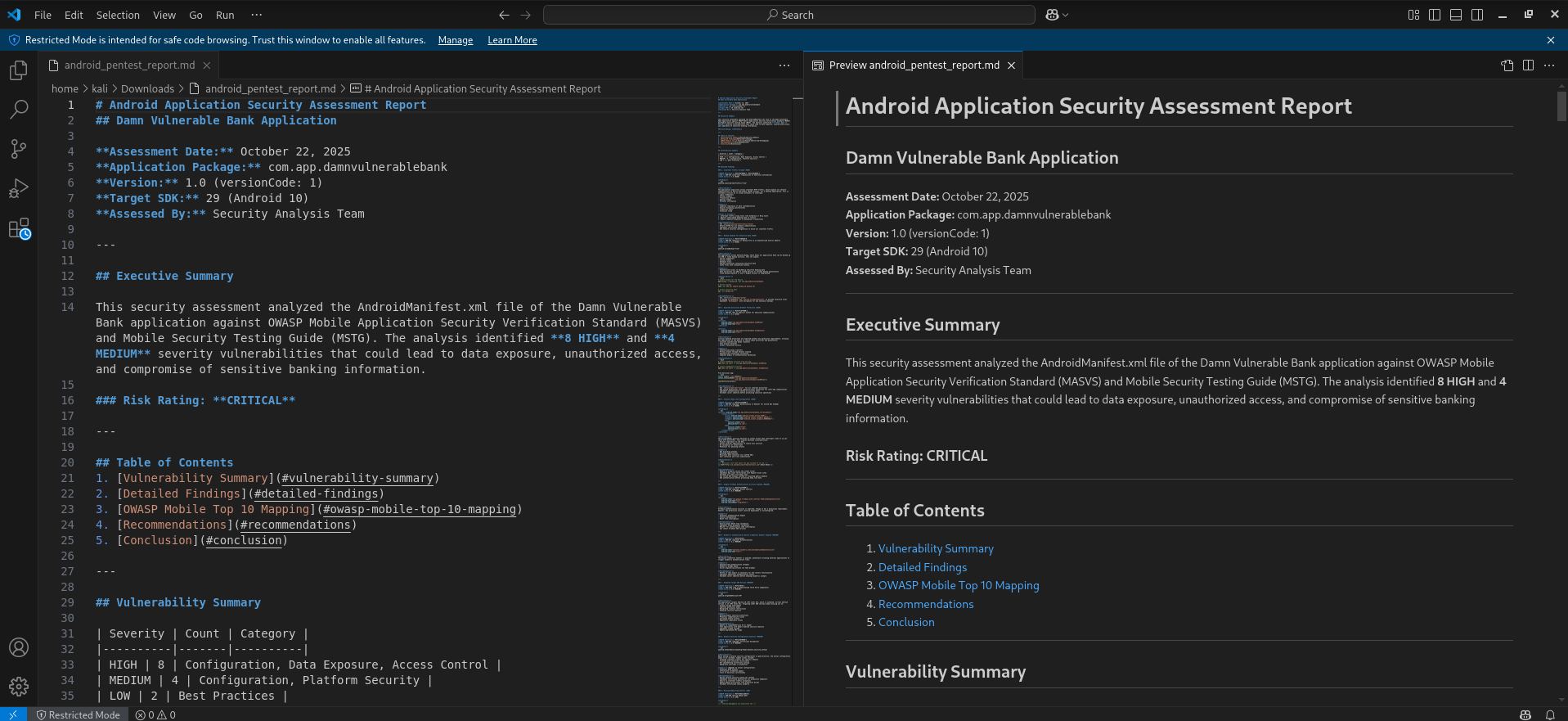This screenshot has width=1568, height=721.
Task: Select the Preview android_pentest_report.md tab
Action: (914, 65)
